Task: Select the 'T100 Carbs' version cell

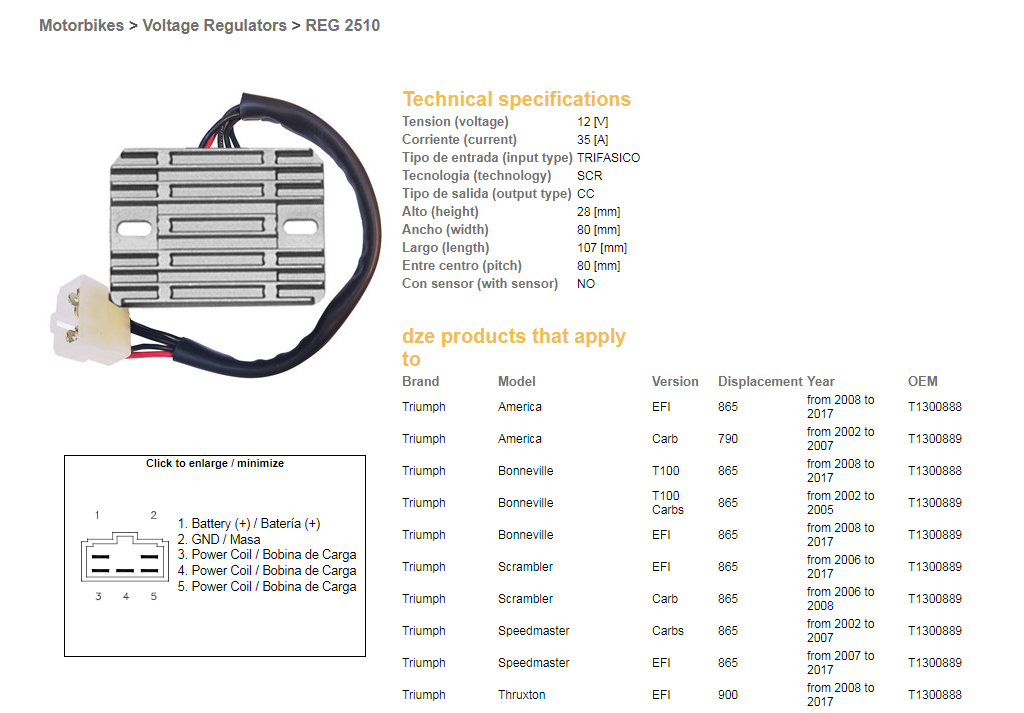Action: click(667, 503)
